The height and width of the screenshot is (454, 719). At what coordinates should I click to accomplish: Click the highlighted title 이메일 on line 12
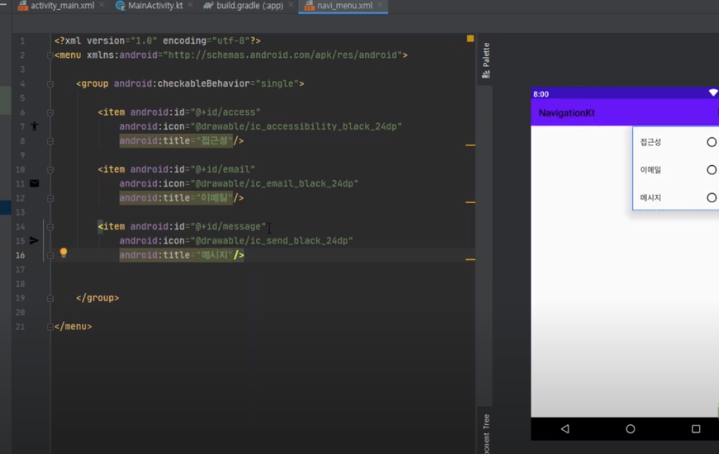[x=176, y=198]
